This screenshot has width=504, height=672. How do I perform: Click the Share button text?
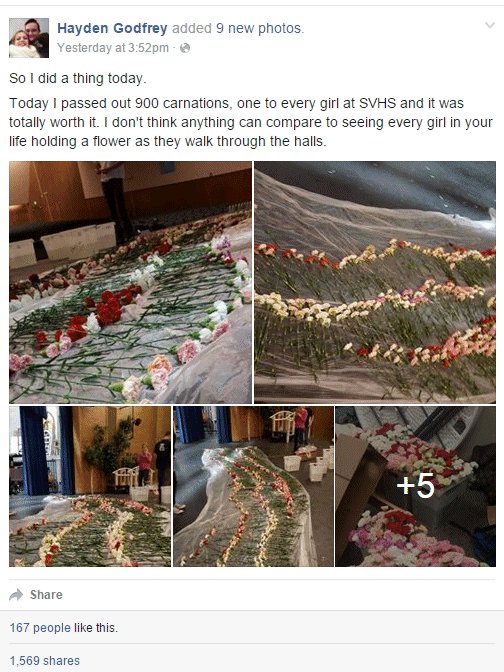coord(46,595)
